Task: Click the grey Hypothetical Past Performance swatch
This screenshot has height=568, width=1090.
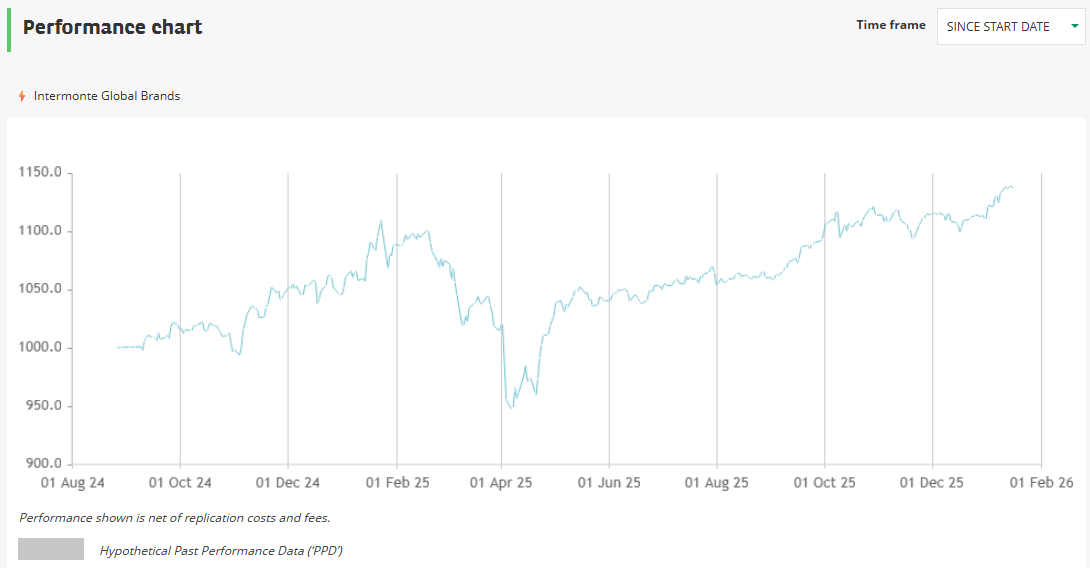Action: pyautogui.click(x=51, y=549)
